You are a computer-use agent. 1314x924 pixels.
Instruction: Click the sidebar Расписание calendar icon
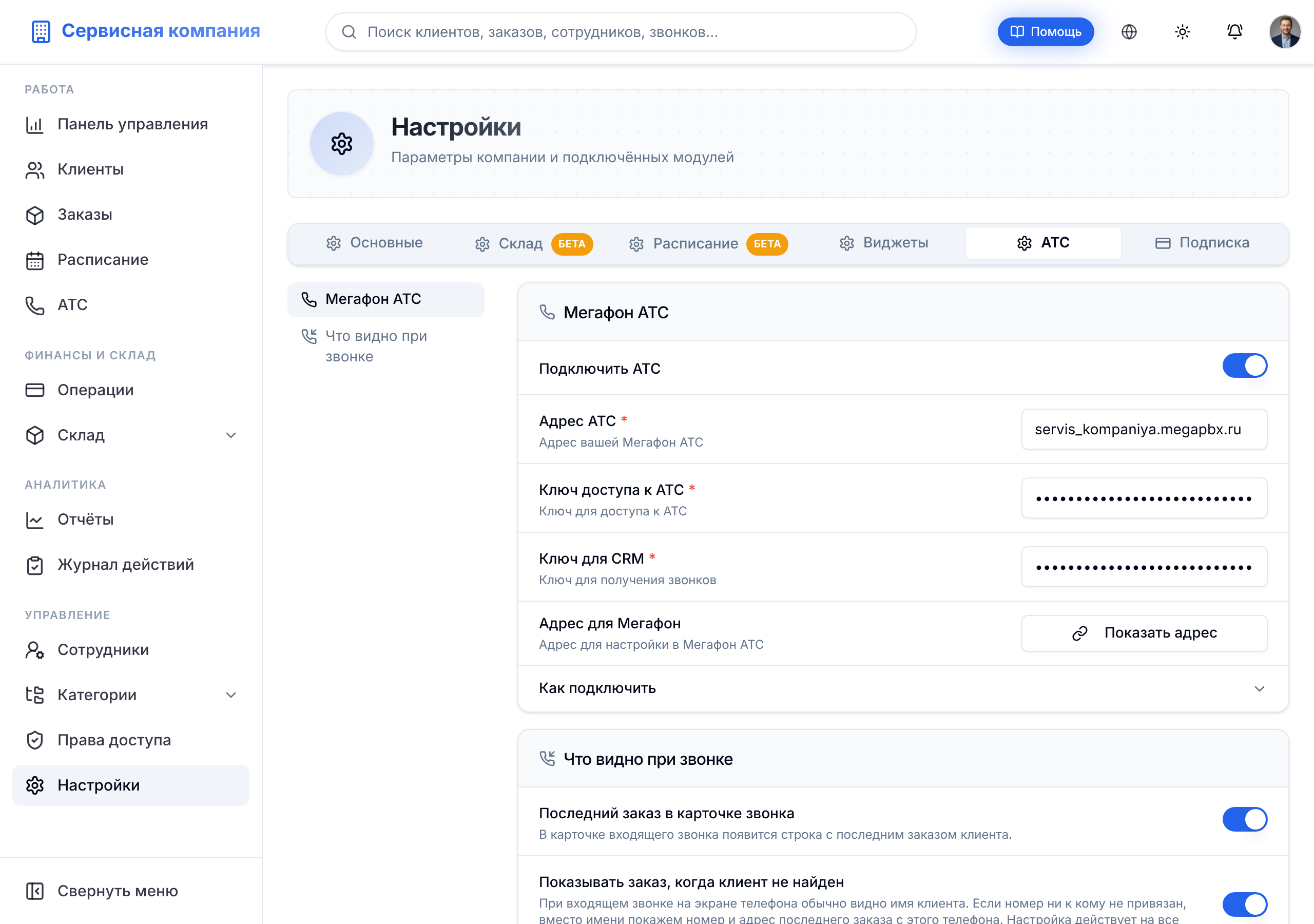pyautogui.click(x=35, y=260)
